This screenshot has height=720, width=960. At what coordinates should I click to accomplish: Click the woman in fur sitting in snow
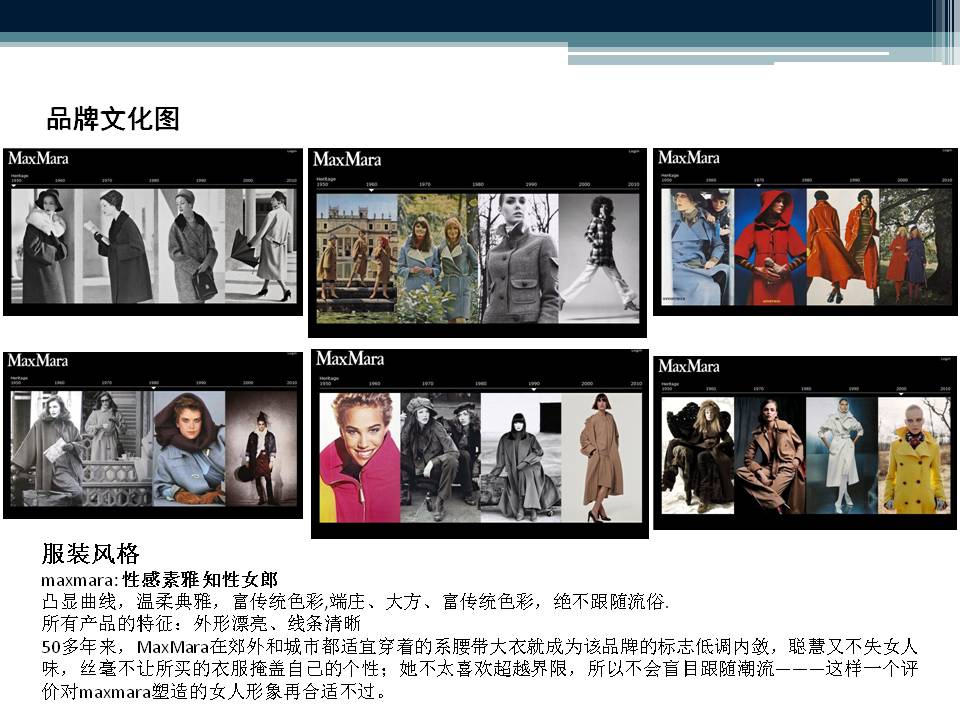698,456
